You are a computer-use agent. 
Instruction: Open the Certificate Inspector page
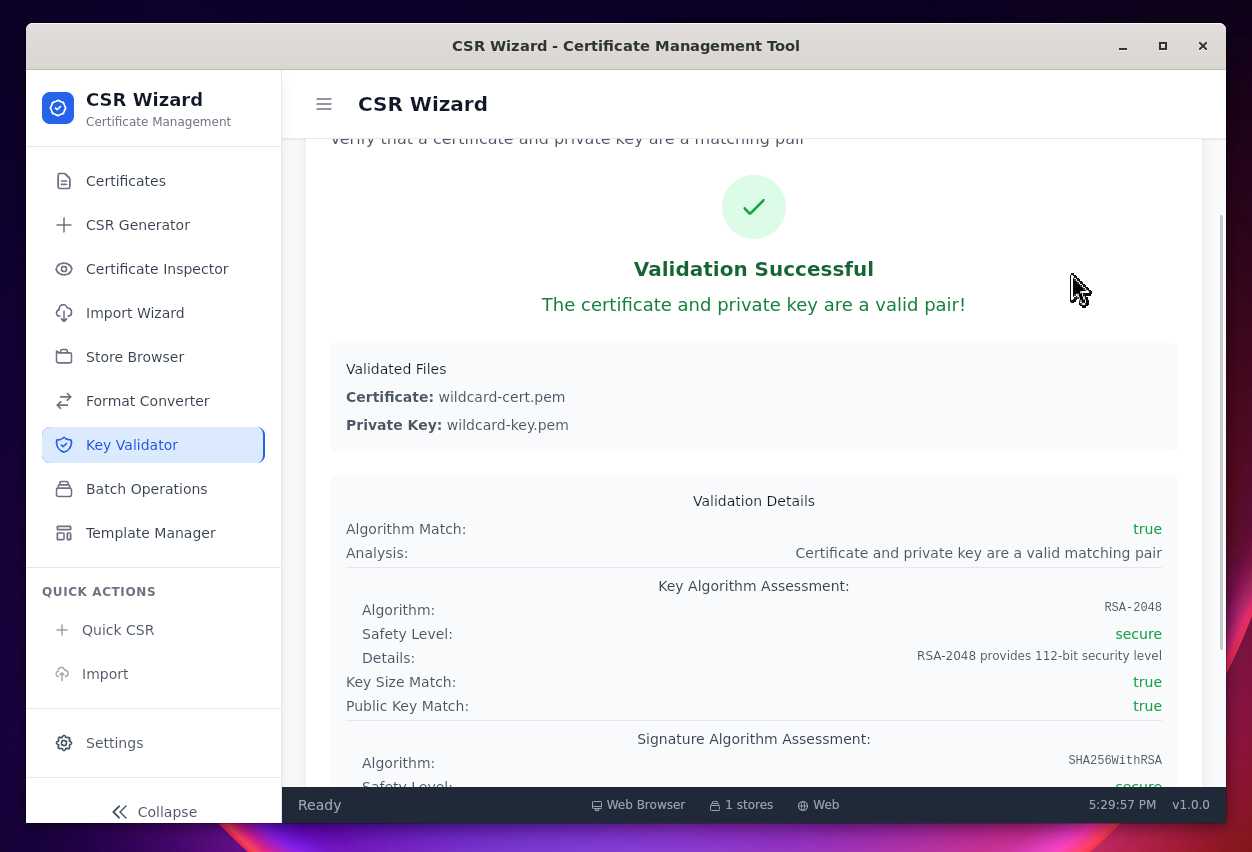click(157, 269)
